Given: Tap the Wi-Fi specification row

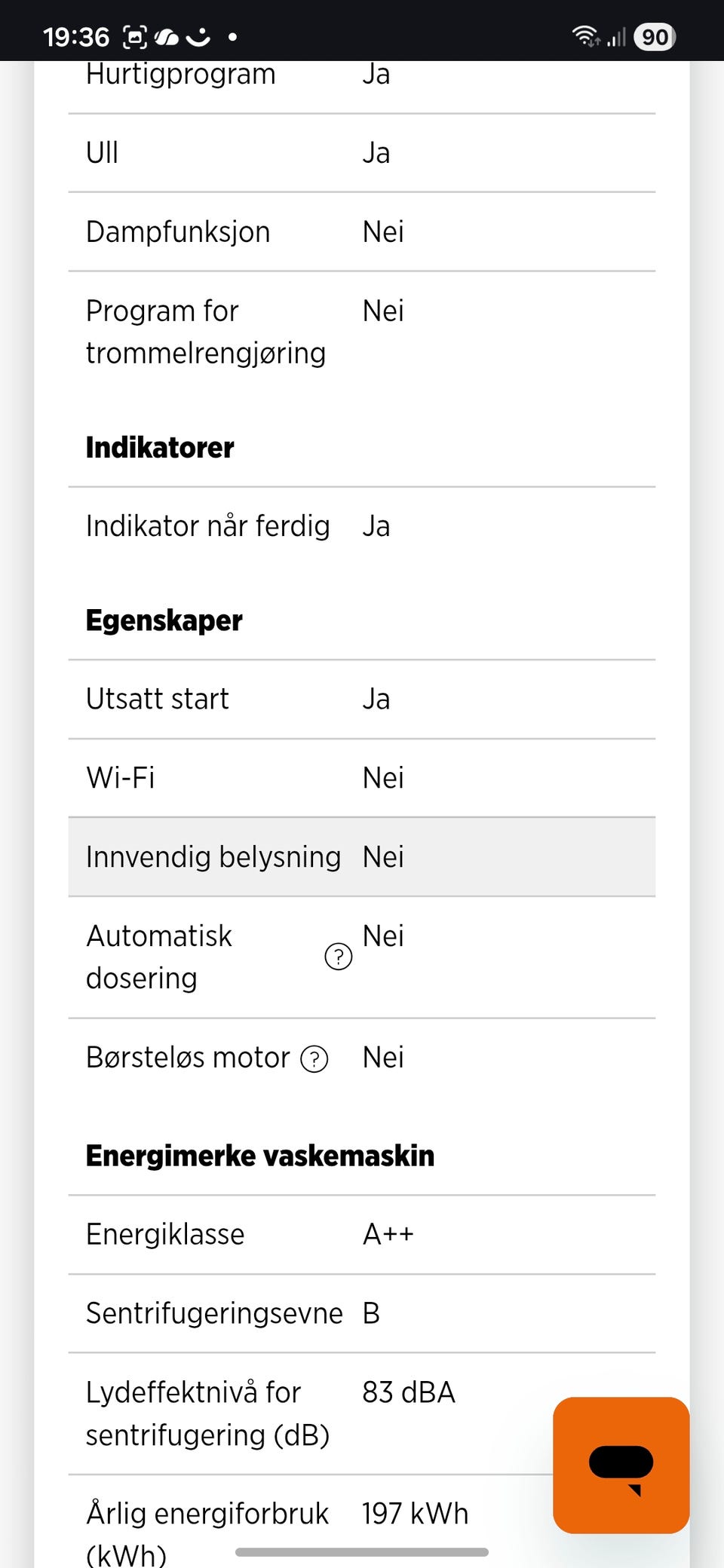Looking at the screenshot, I should click(x=362, y=778).
